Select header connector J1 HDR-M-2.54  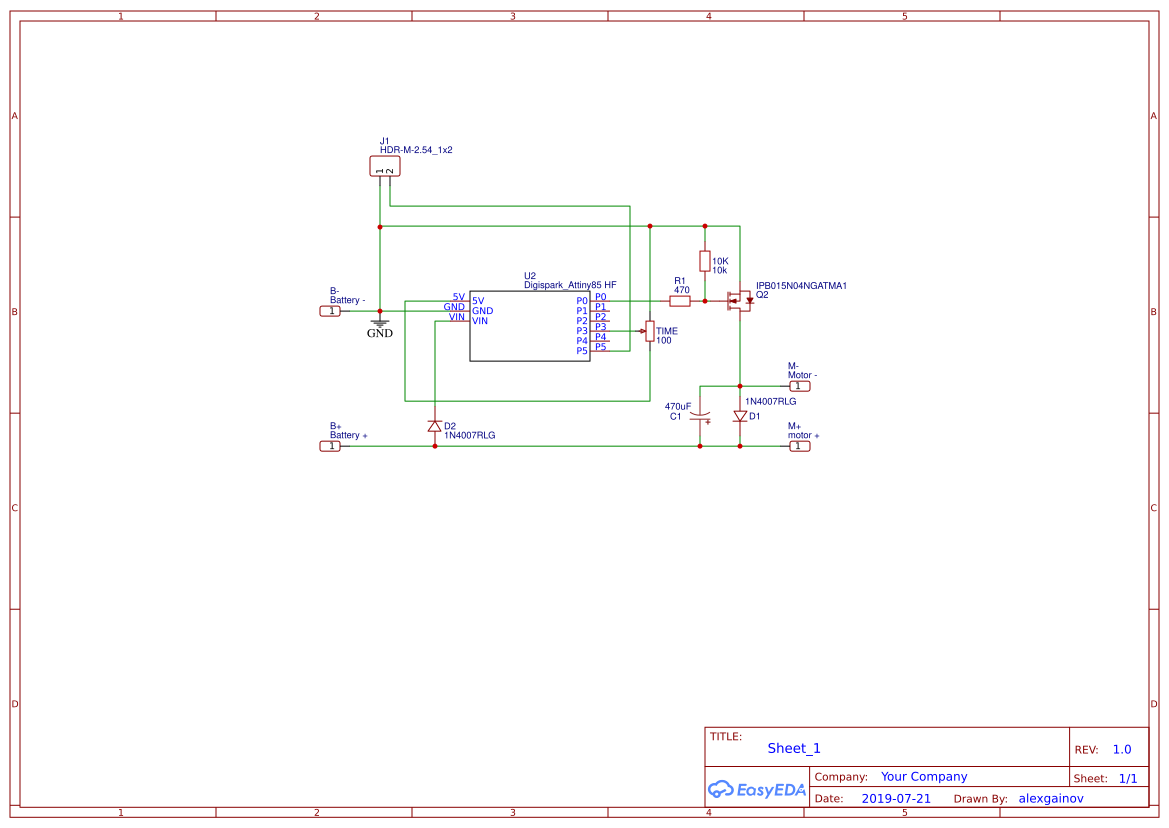(x=383, y=166)
